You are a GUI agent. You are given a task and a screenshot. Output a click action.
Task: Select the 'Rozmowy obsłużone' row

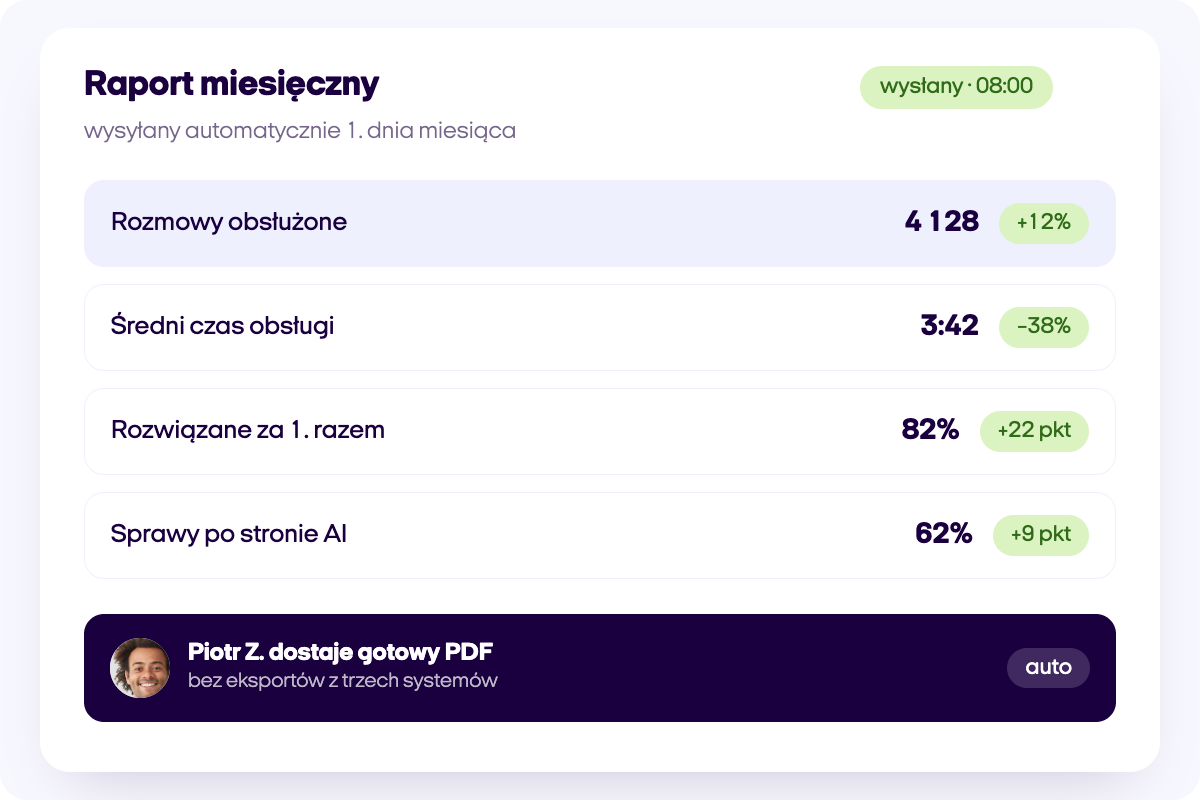[x=600, y=223]
